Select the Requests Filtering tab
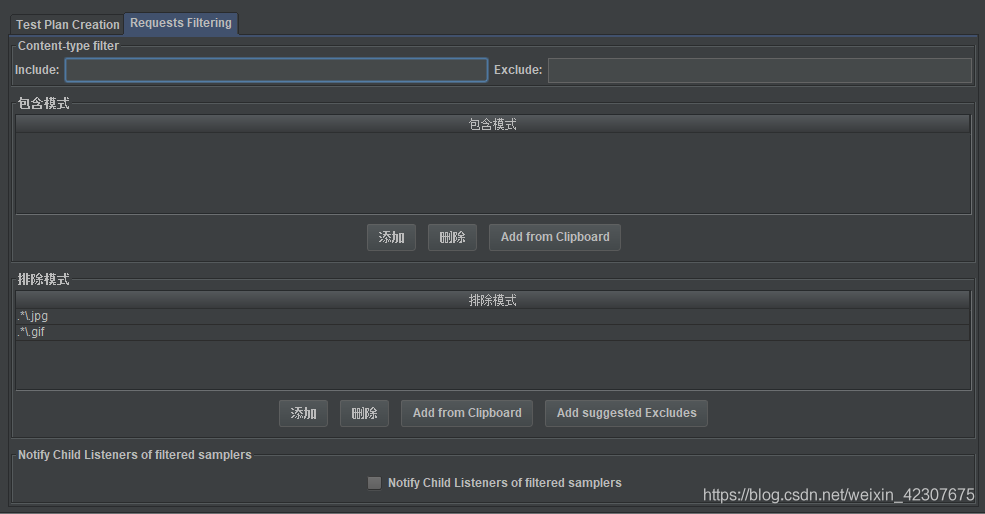Image resolution: width=985 pixels, height=514 pixels. [x=181, y=23]
